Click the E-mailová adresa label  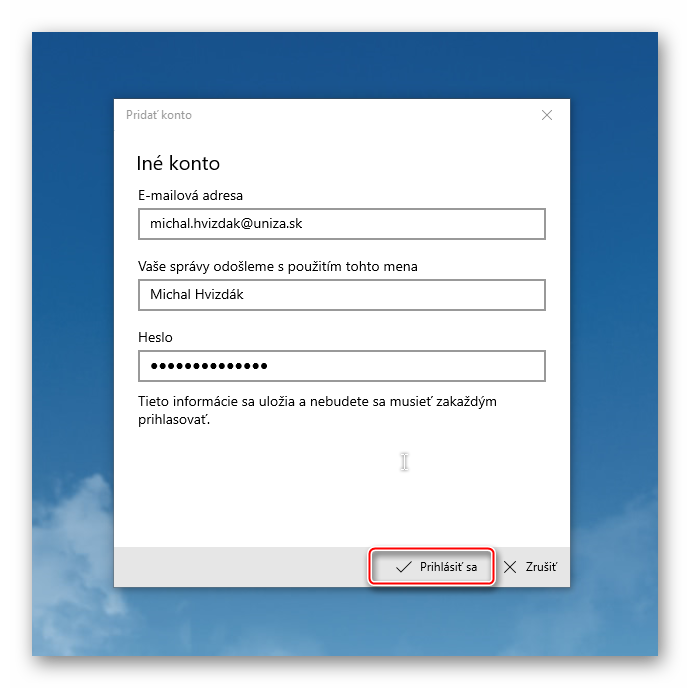[x=190, y=195]
